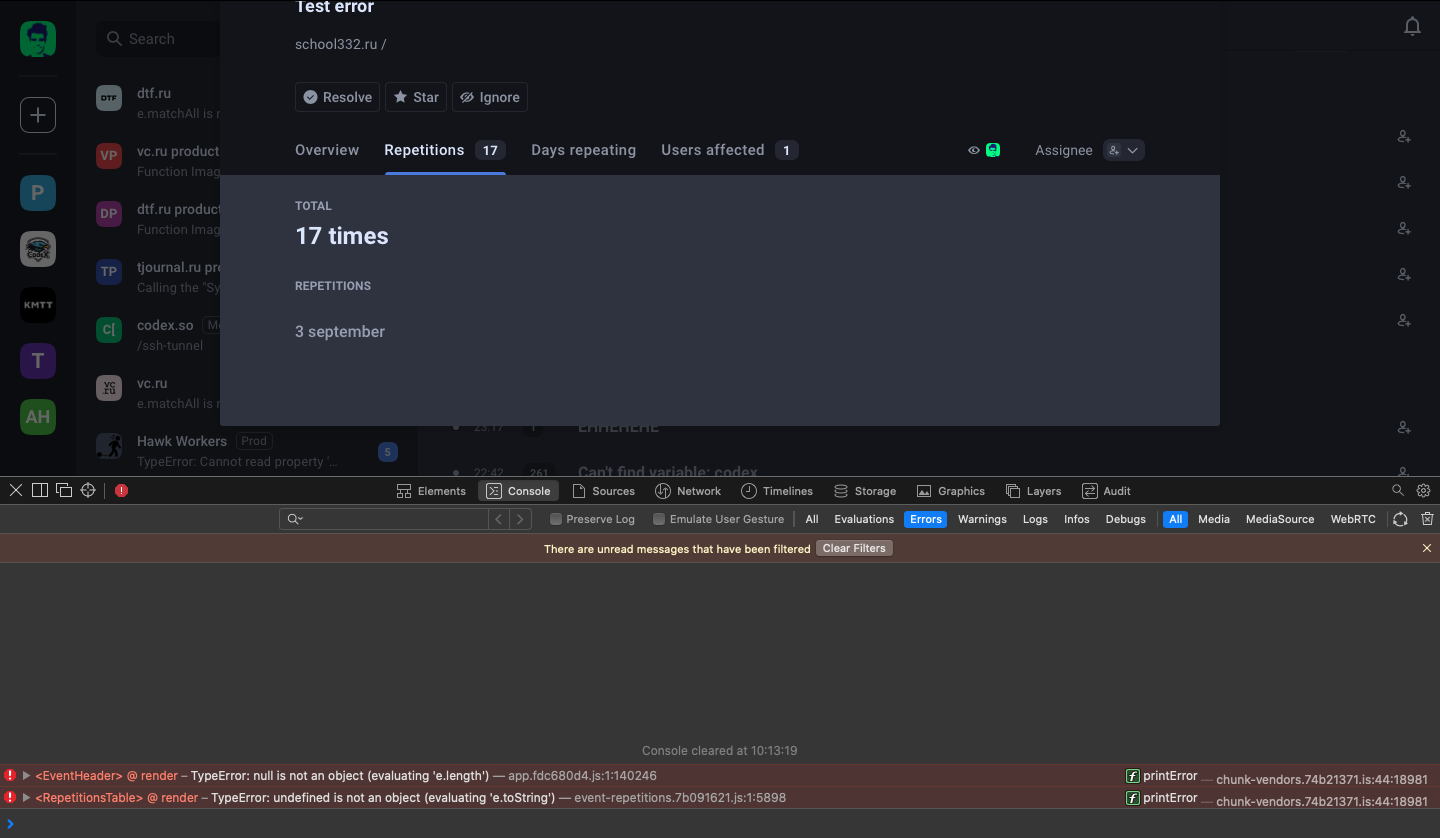The width and height of the screenshot is (1440, 838).
Task: Enable Emulate User Gesture
Action: (659, 518)
